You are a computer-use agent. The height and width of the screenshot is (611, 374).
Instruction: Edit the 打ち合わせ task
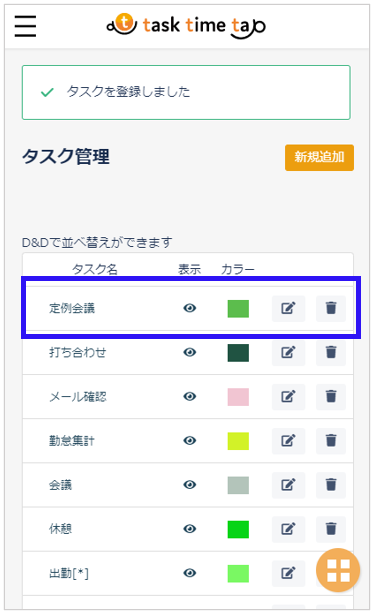point(288,353)
